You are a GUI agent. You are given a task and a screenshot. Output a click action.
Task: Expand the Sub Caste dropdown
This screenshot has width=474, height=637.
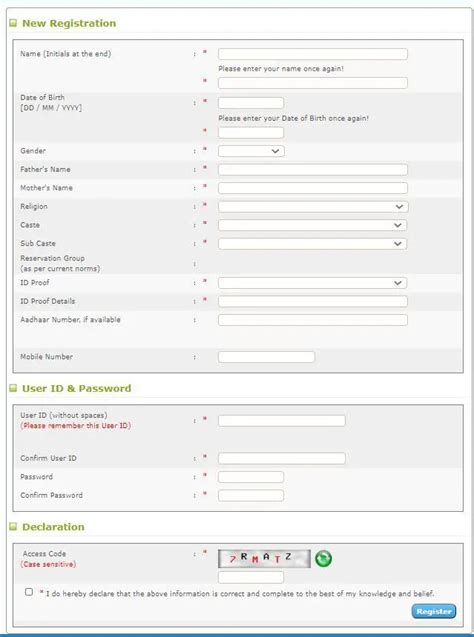click(313, 244)
